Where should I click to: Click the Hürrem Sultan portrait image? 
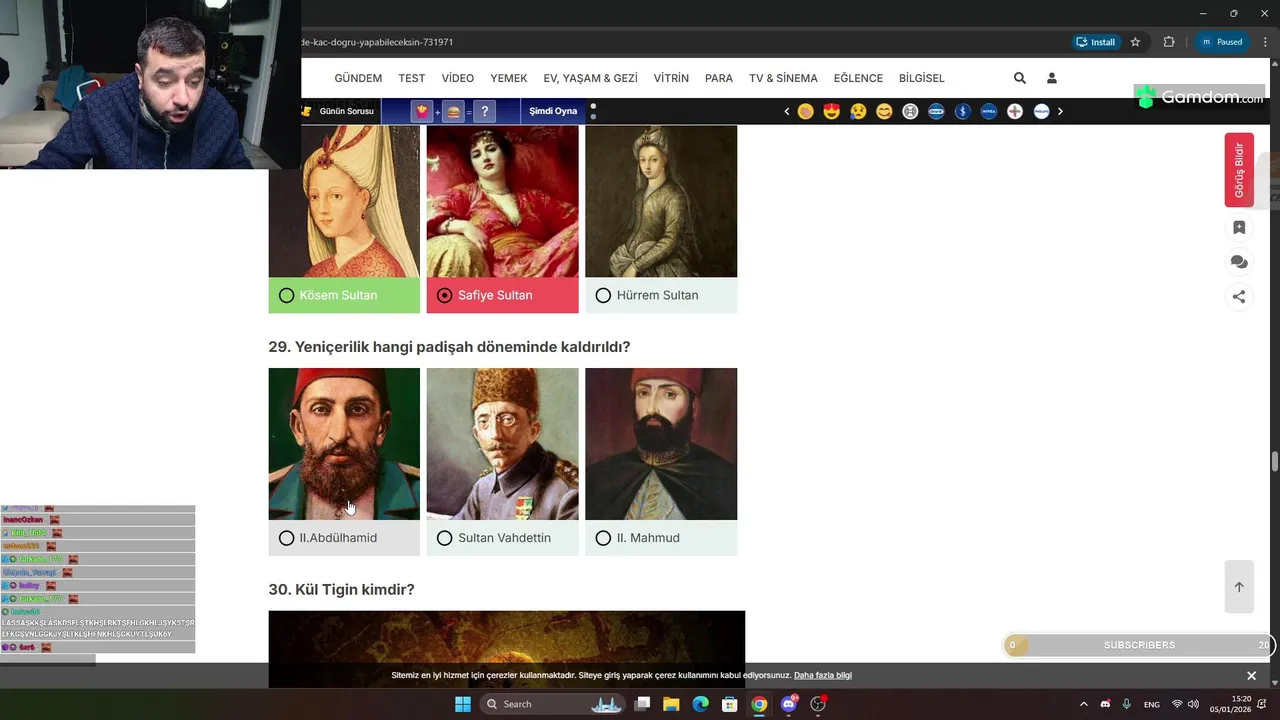point(661,201)
